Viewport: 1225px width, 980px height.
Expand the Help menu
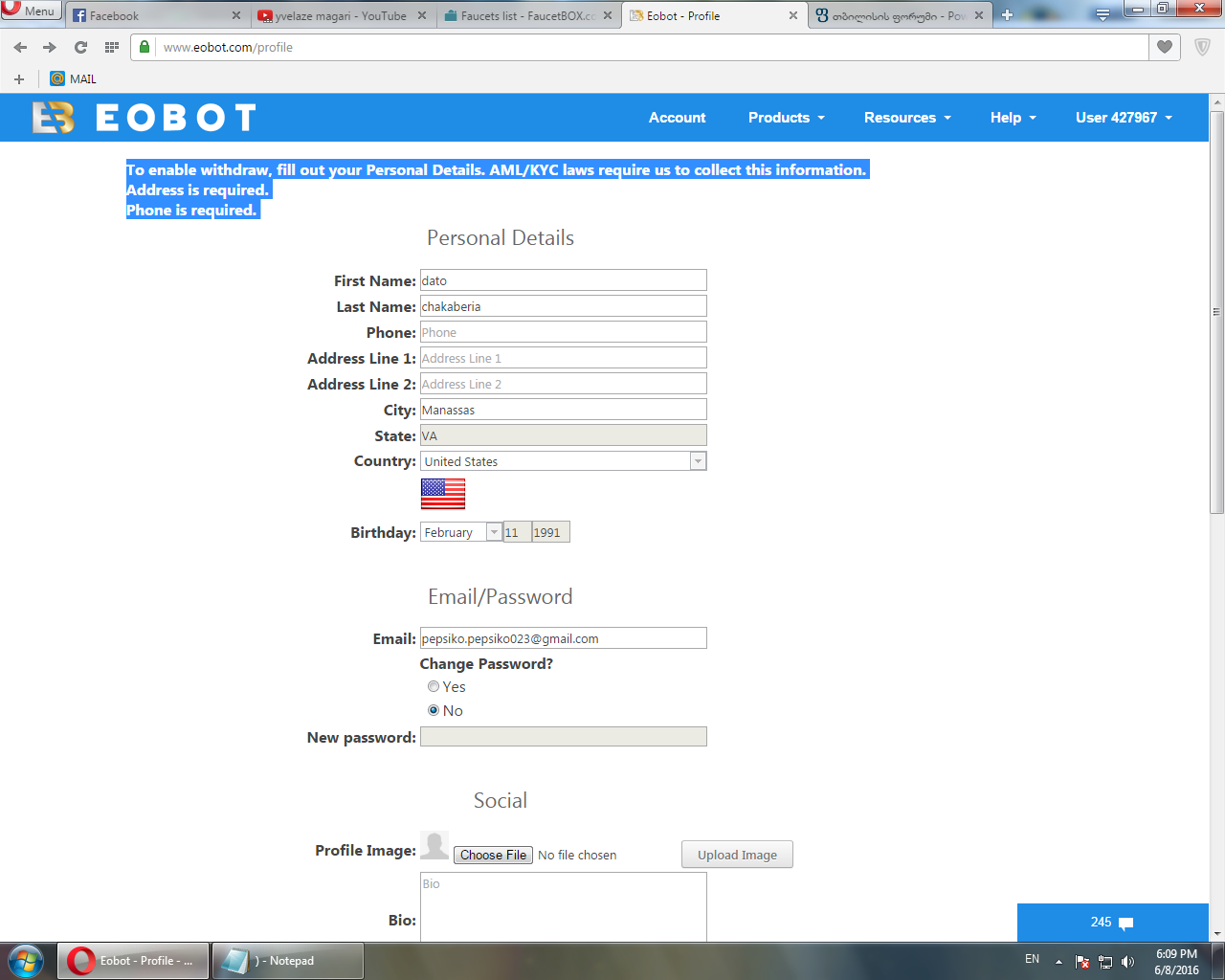click(1013, 118)
